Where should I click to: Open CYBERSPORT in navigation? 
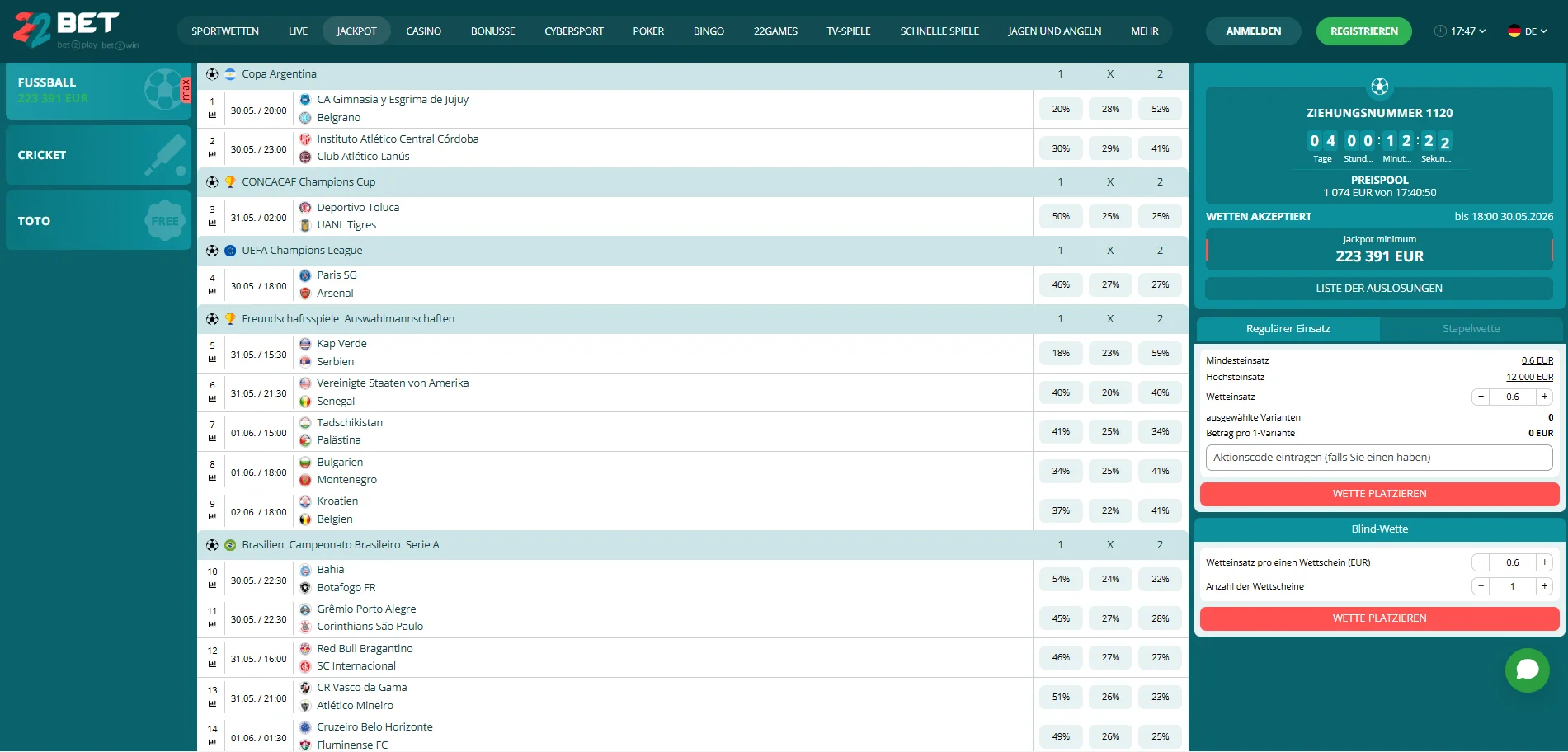[x=573, y=31]
